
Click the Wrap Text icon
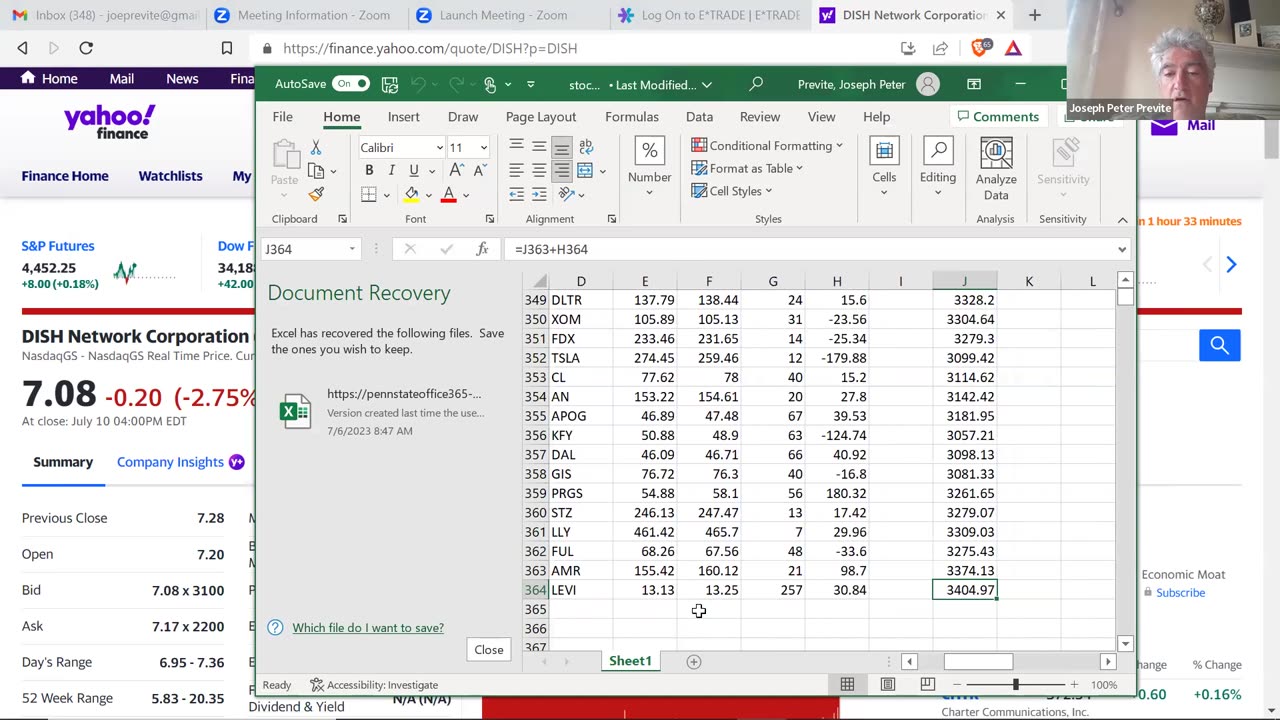point(586,147)
